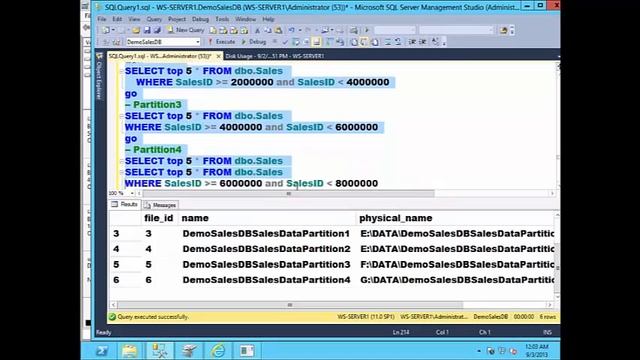Viewport: 640px width, 360px height.
Task: Click the Open File folder icon
Action: 136,30
